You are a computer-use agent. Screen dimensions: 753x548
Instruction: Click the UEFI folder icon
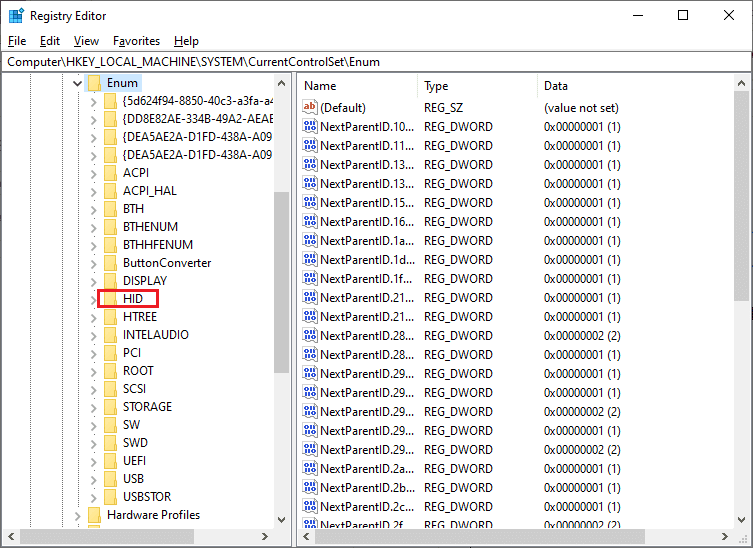110,461
